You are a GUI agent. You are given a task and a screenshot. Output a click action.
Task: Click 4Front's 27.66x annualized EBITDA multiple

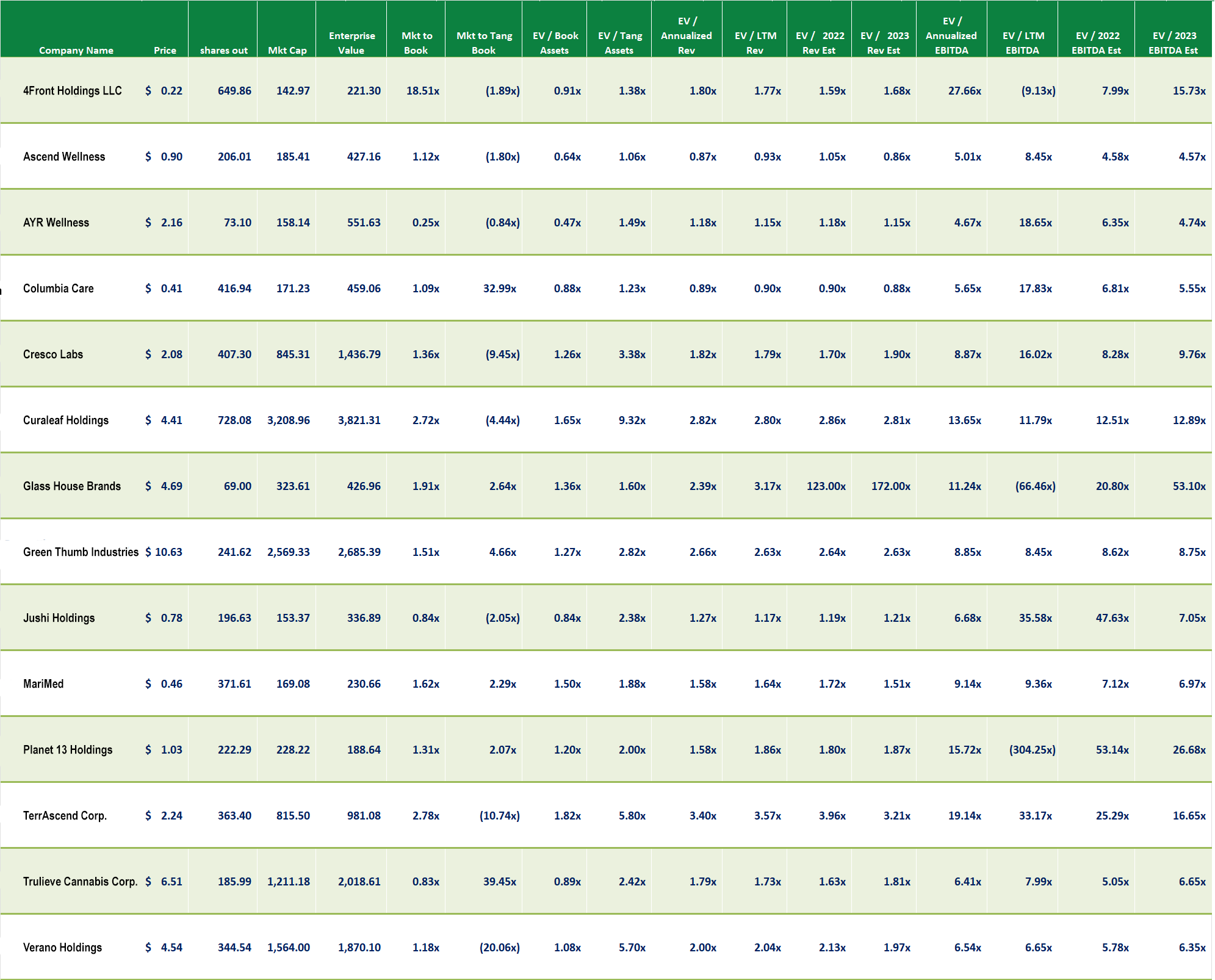click(x=965, y=91)
